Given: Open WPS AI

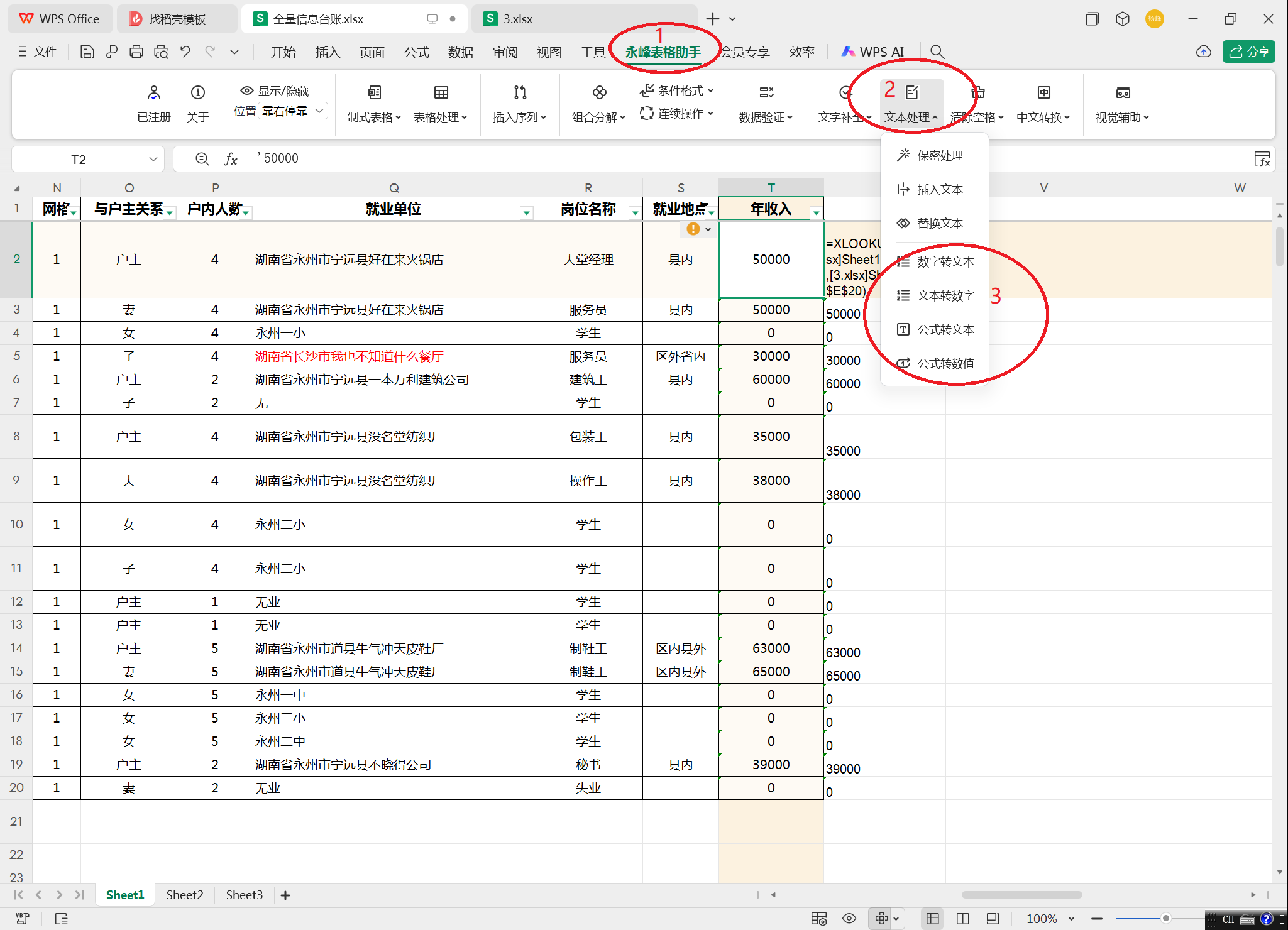Looking at the screenshot, I should 872,51.
